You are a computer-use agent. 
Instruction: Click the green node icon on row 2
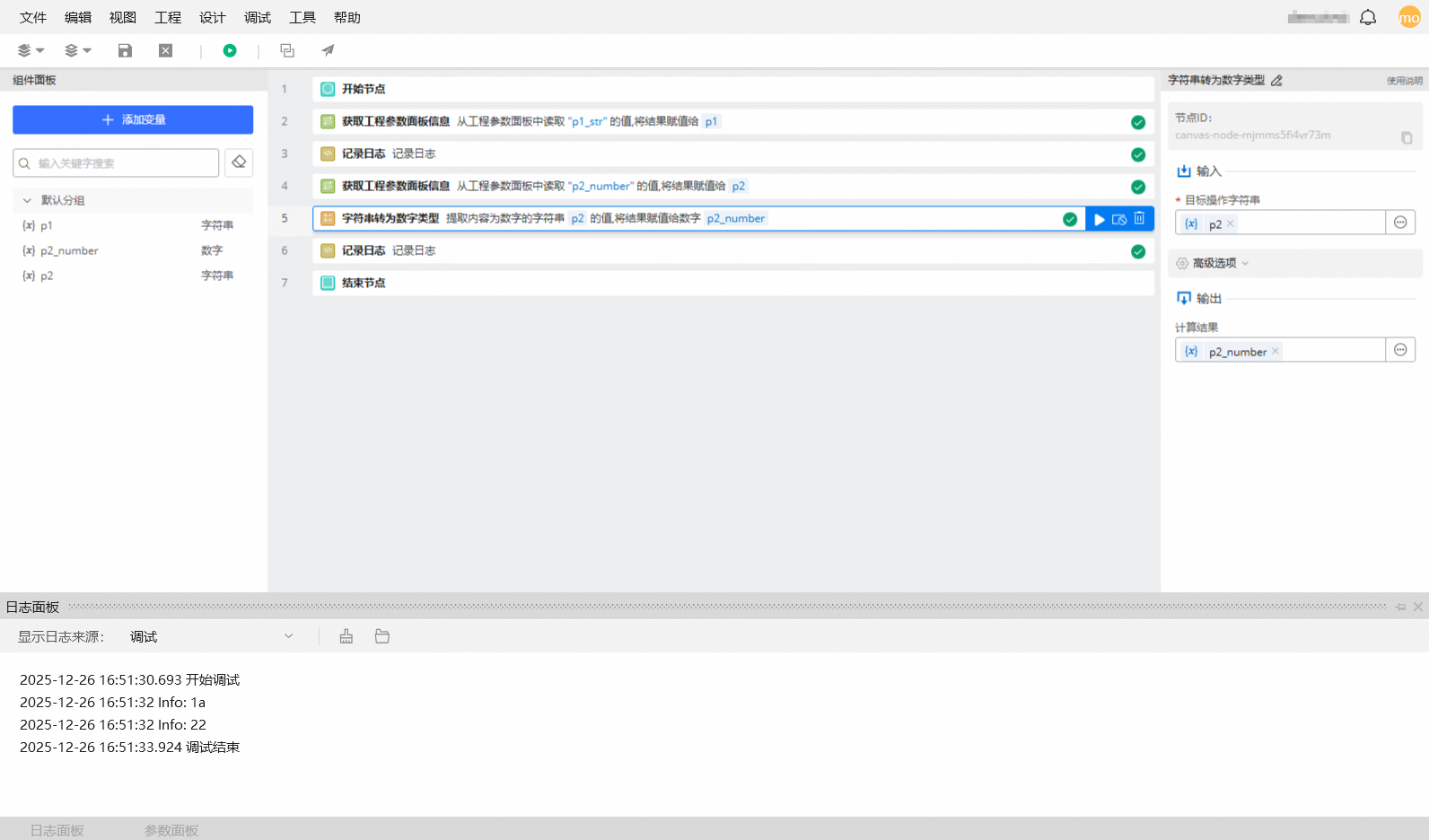(328, 121)
